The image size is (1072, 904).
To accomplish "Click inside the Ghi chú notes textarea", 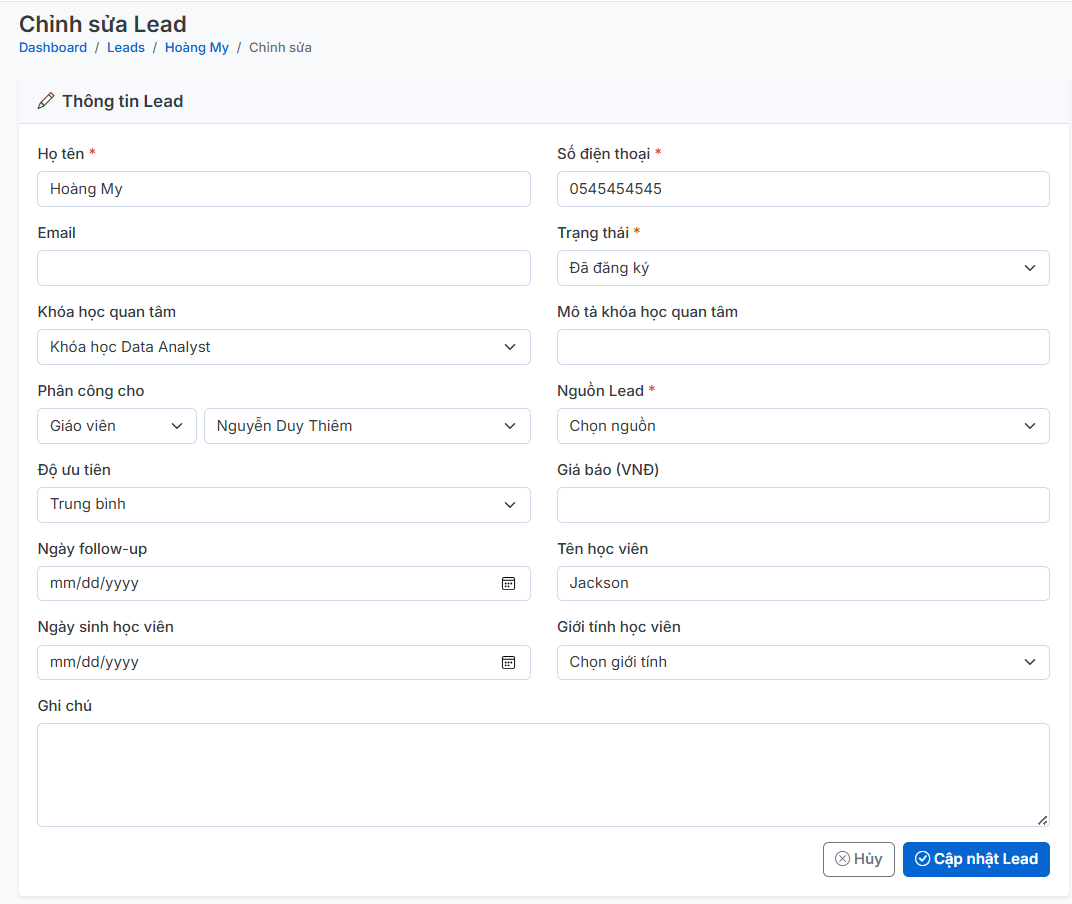I will point(543,775).
